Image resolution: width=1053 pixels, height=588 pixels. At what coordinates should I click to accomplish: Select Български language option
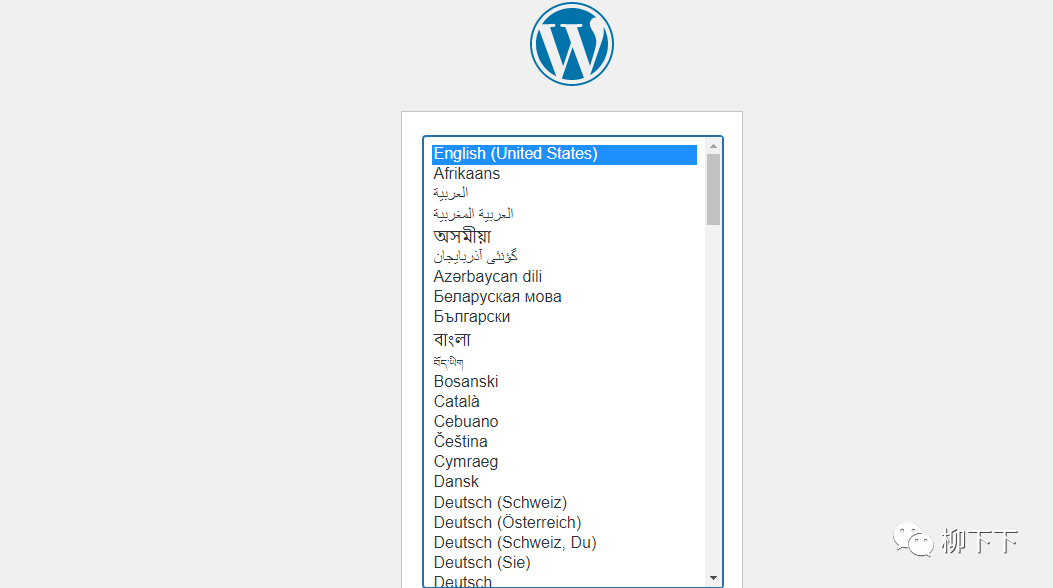click(x=472, y=317)
